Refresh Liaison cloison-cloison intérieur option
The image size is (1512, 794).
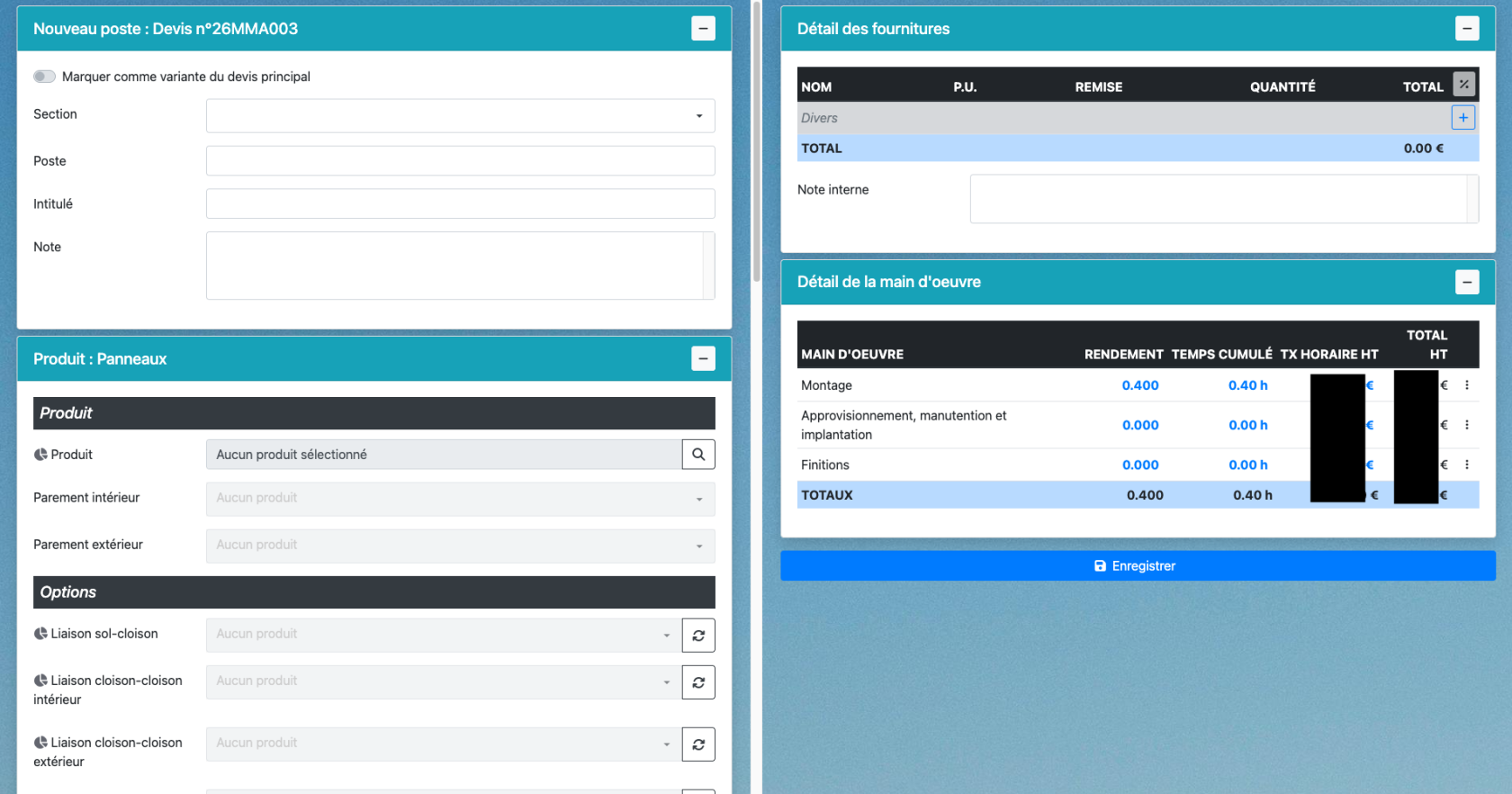coord(697,682)
